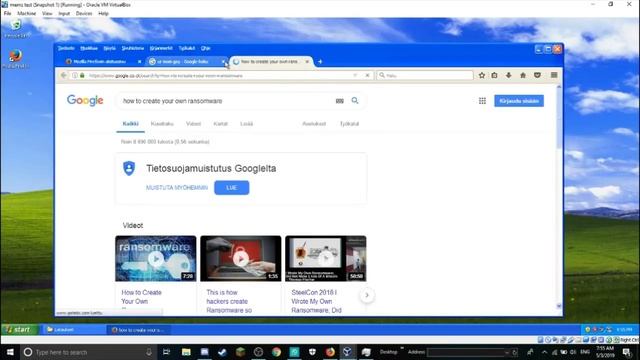This screenshot has width=640, height=360.
Task: Open the Google apps grid icon
Action: click(482, 101)
